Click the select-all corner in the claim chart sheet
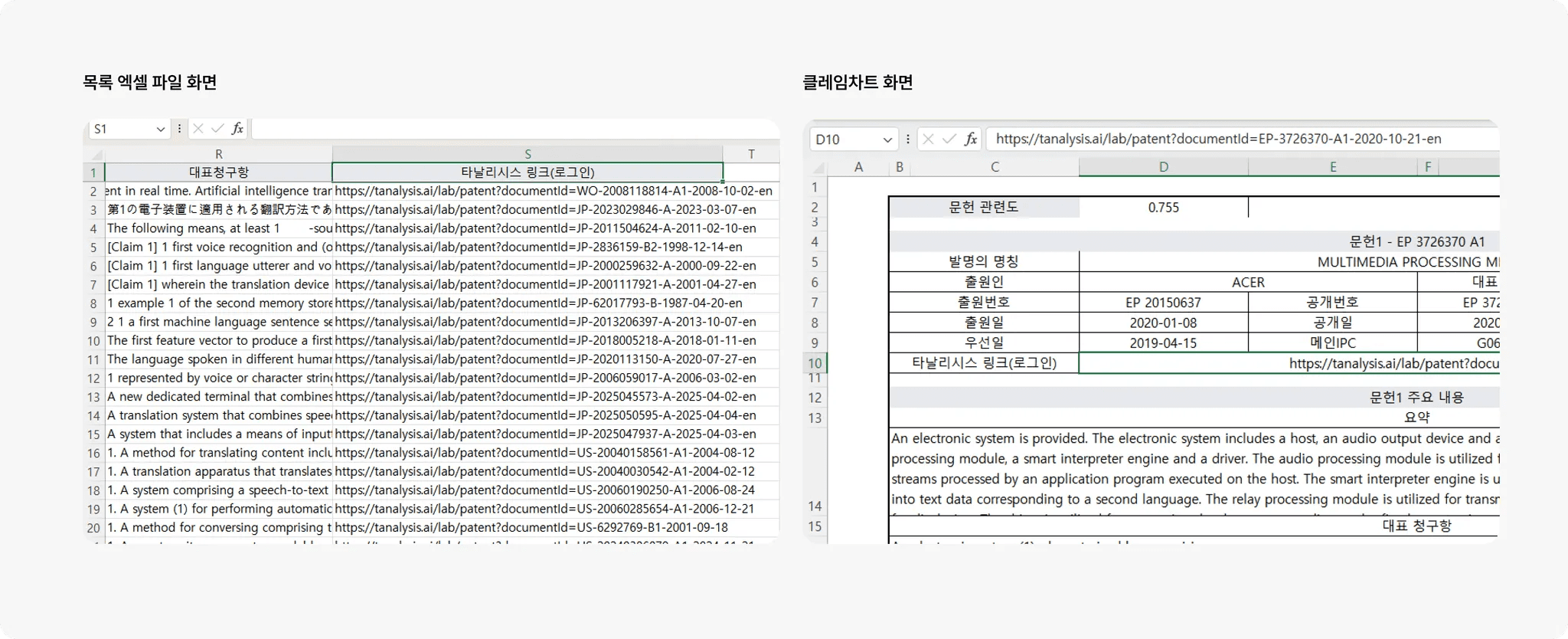1568x639 pixels. 819,167
